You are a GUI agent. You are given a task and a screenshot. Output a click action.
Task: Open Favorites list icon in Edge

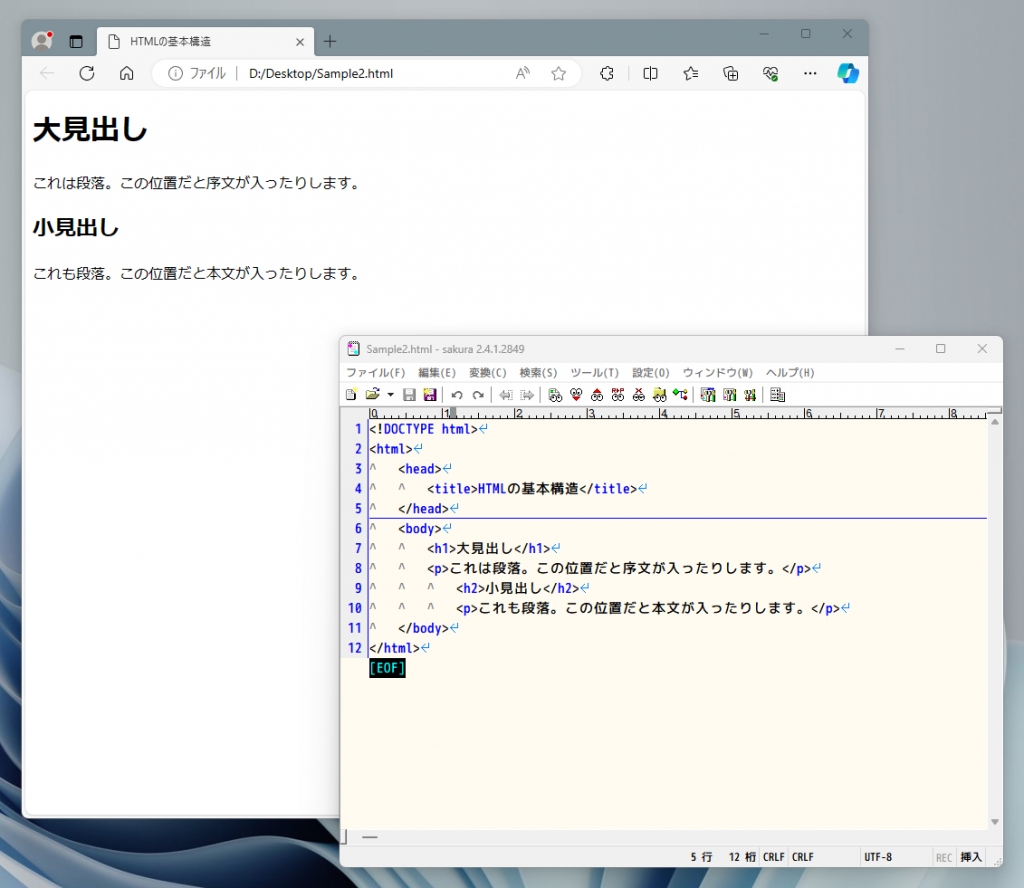tap(691, 73)
